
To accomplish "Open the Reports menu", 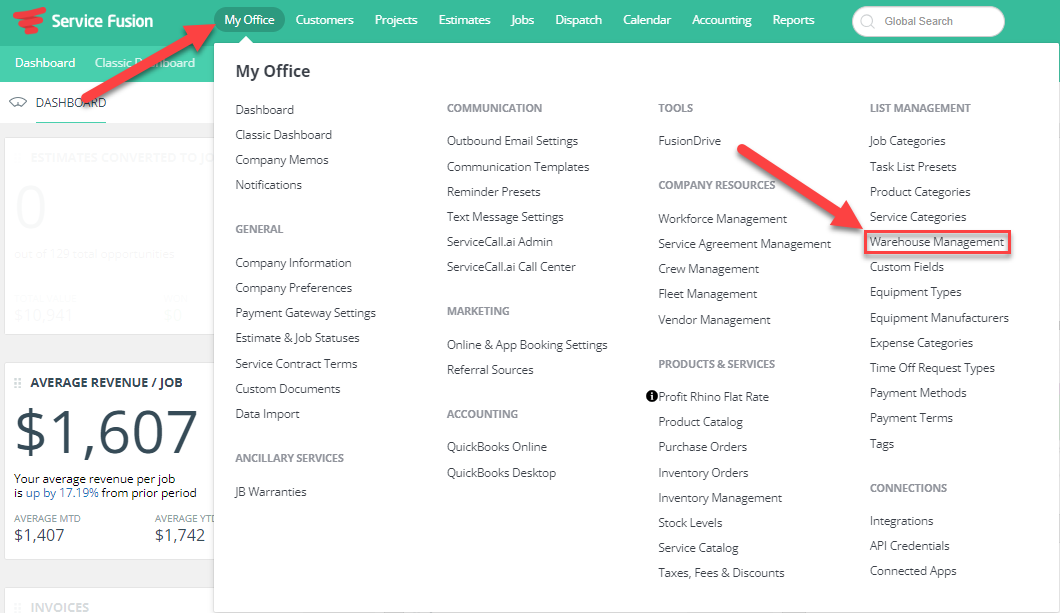I will click(x=794, y=20).
